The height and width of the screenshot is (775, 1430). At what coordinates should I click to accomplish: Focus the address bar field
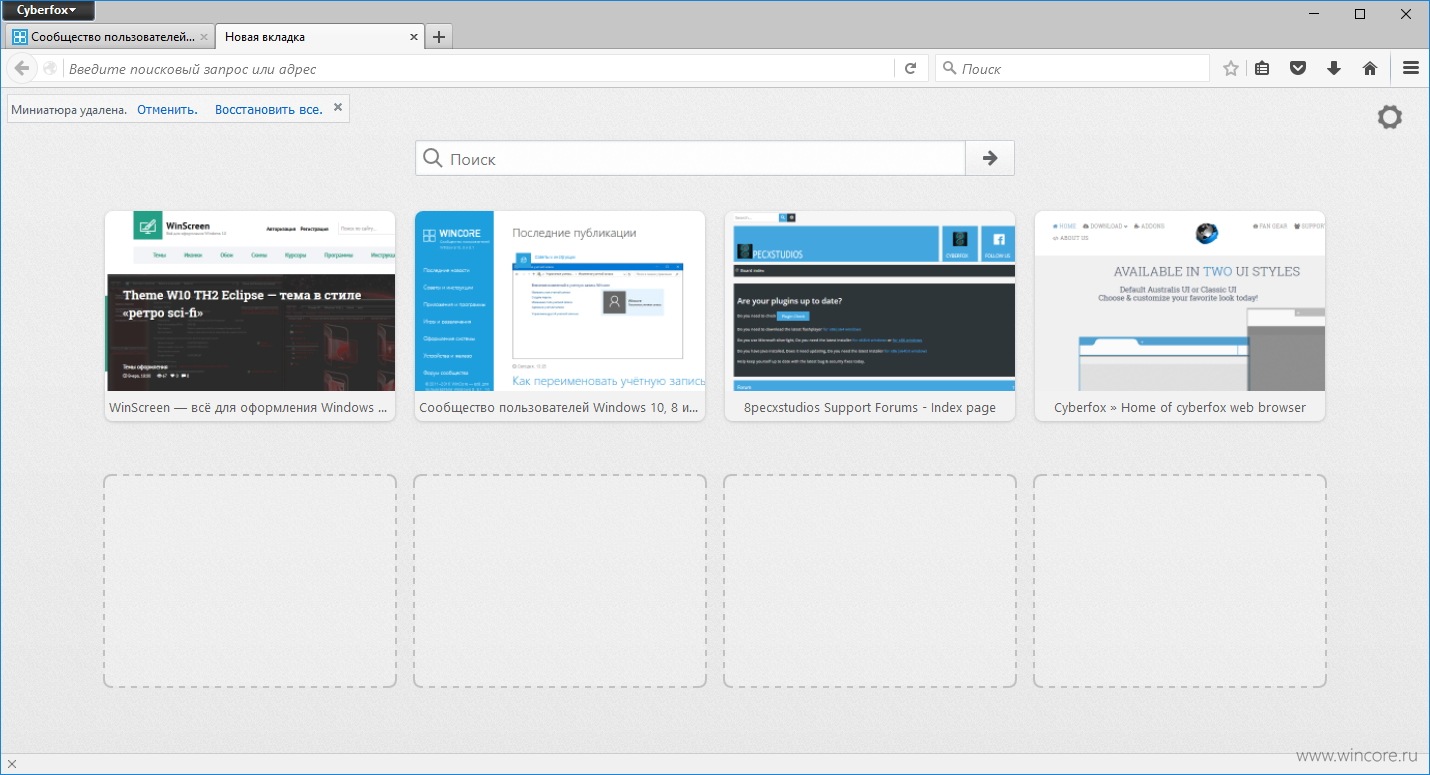coord(480,69)
